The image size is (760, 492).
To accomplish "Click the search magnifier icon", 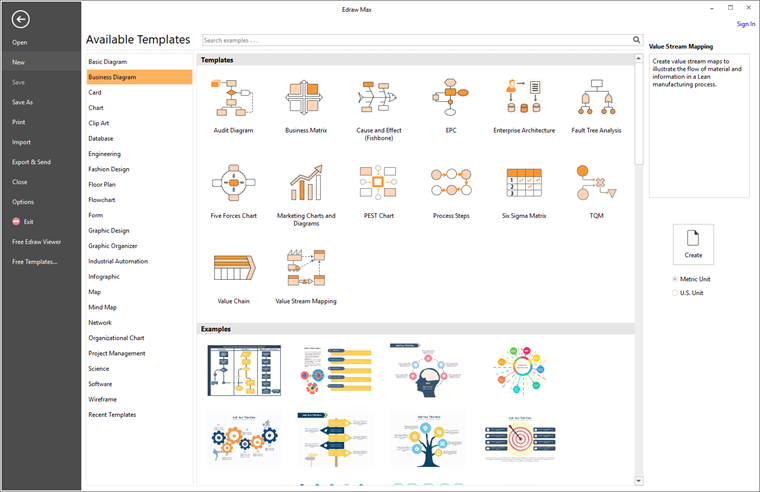I will click(x=636, y=40).
